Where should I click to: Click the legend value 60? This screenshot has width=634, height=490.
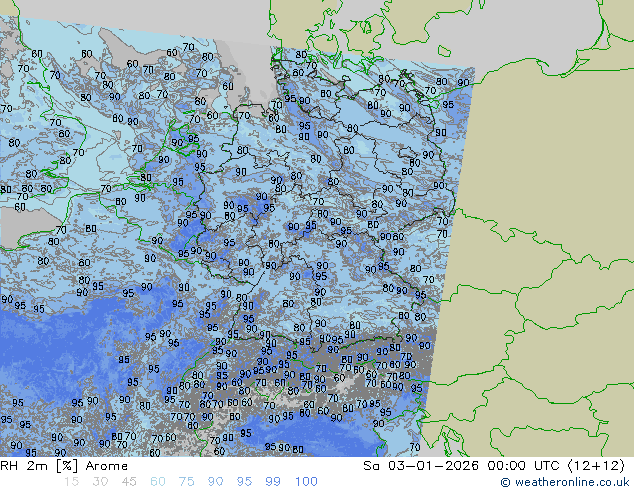tap(158, 482)
